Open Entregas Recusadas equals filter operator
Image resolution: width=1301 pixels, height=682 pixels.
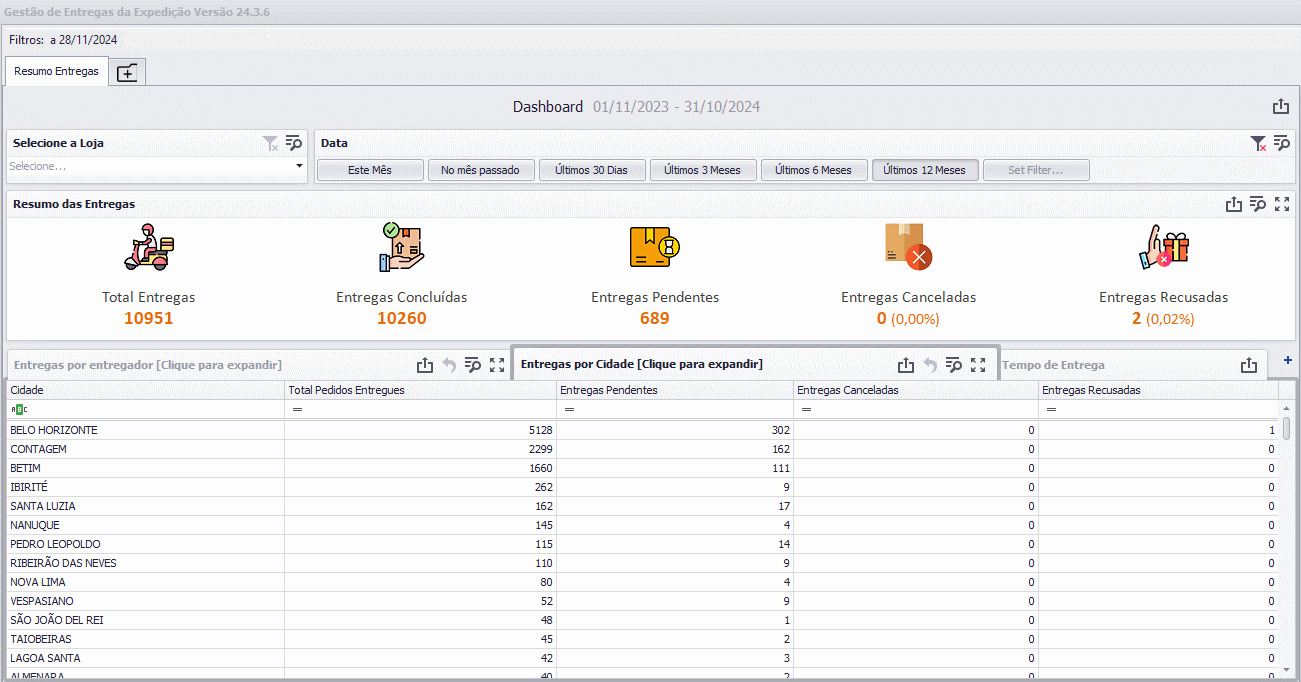point(1051,410)
